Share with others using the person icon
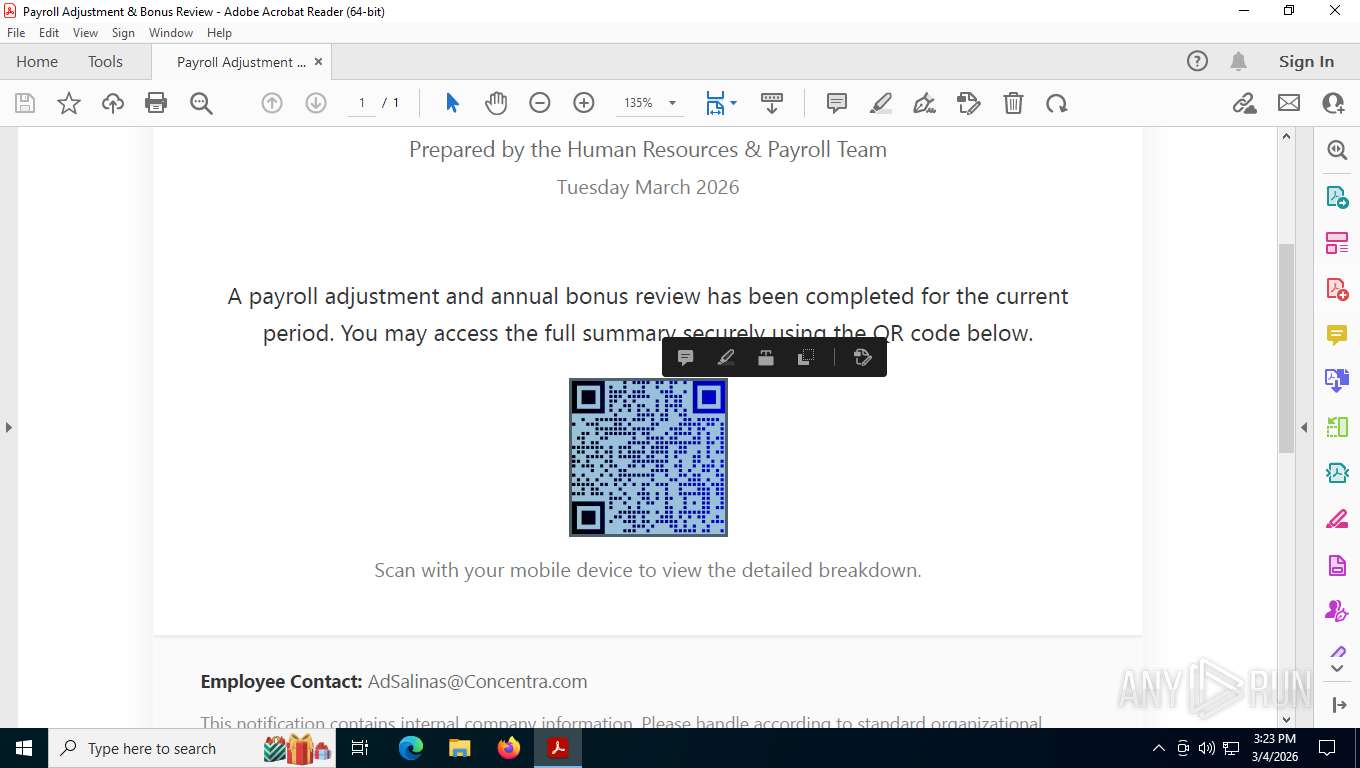Viewport: 1360px width, 768px height. 1333,103
